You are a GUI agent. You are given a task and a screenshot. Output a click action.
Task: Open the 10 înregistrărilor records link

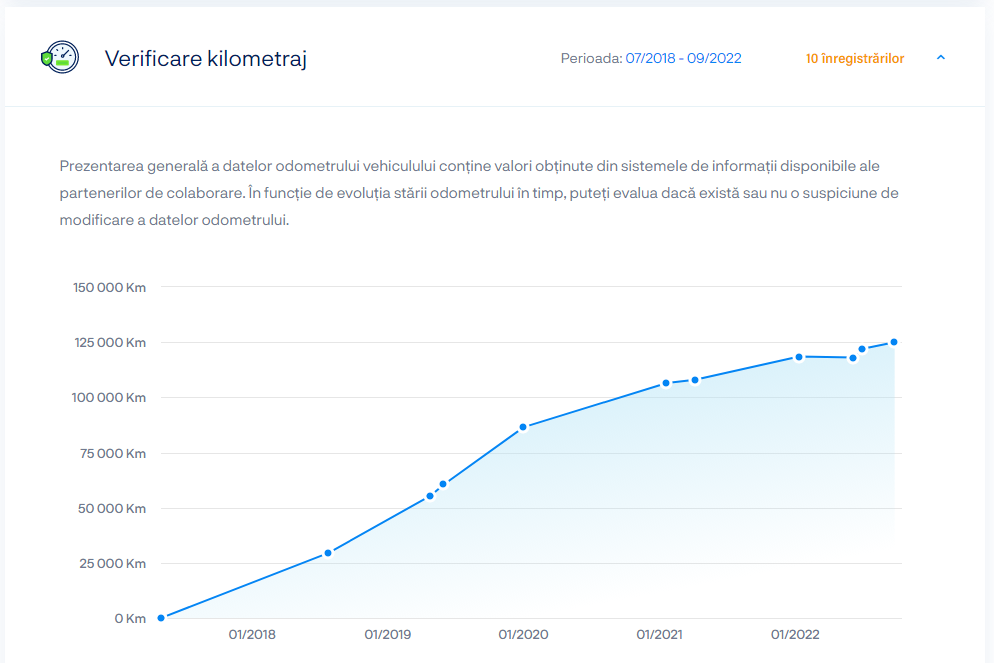pyautogui.click(x=855, y=58)
